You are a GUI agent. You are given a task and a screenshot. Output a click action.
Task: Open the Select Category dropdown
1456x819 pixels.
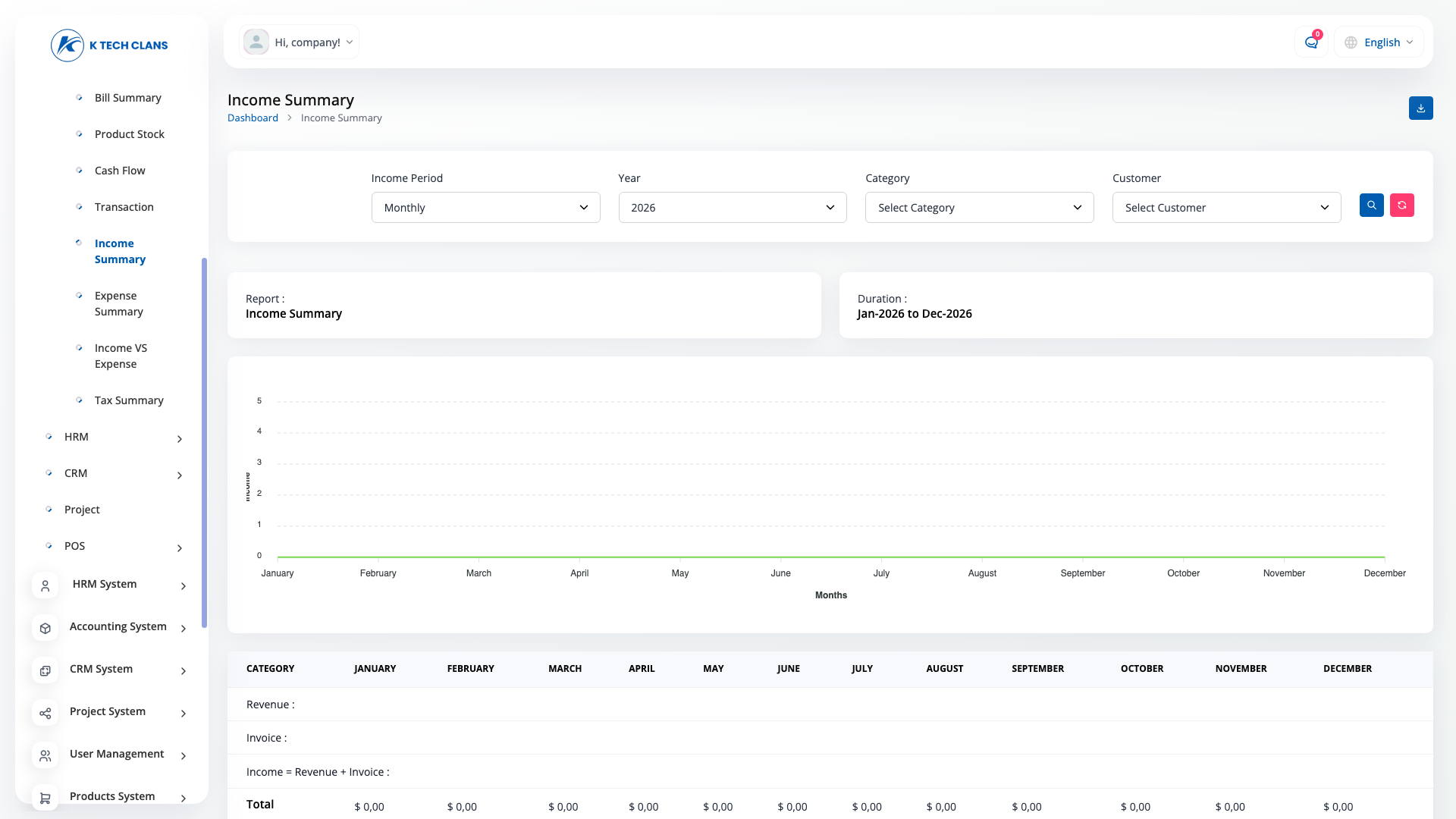980,208
